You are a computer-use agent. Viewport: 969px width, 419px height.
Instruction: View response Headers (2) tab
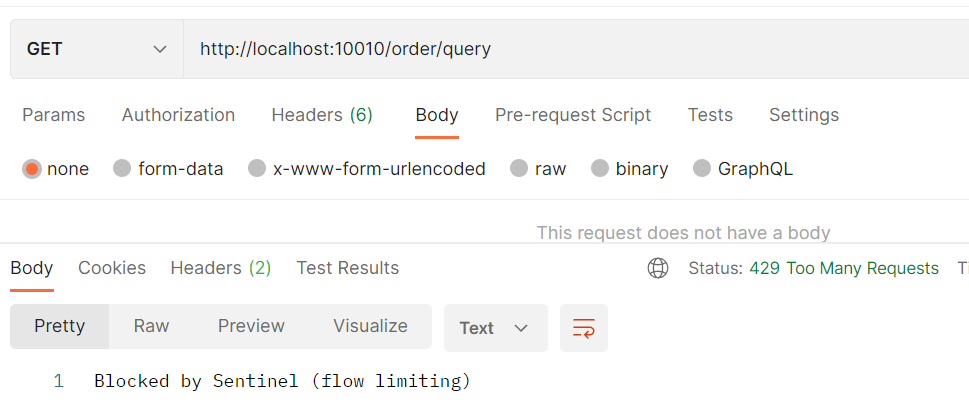pyautogui.click(x=221, y=268)
